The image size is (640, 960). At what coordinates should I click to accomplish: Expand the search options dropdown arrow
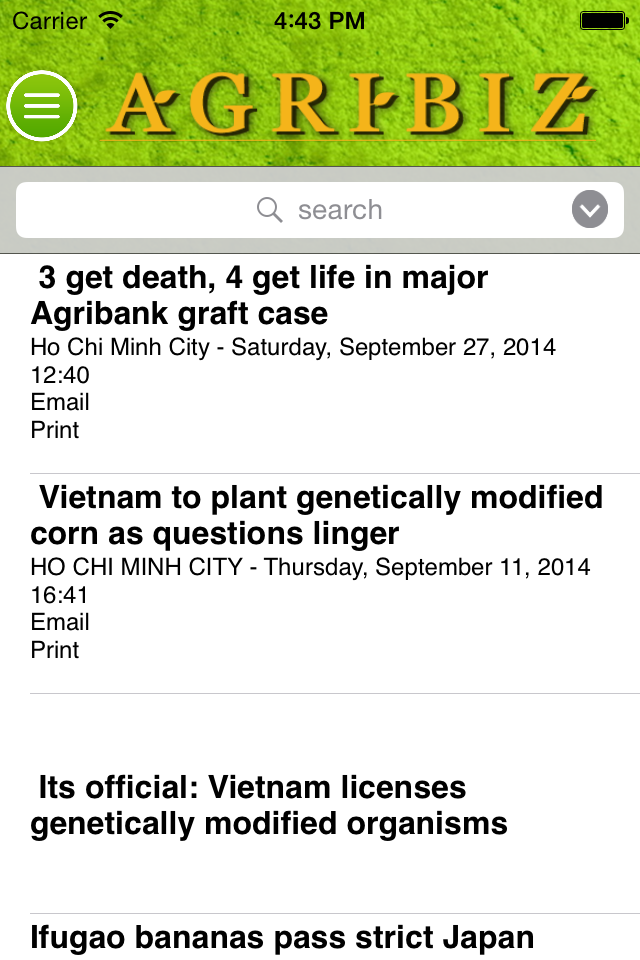point(590,209)
